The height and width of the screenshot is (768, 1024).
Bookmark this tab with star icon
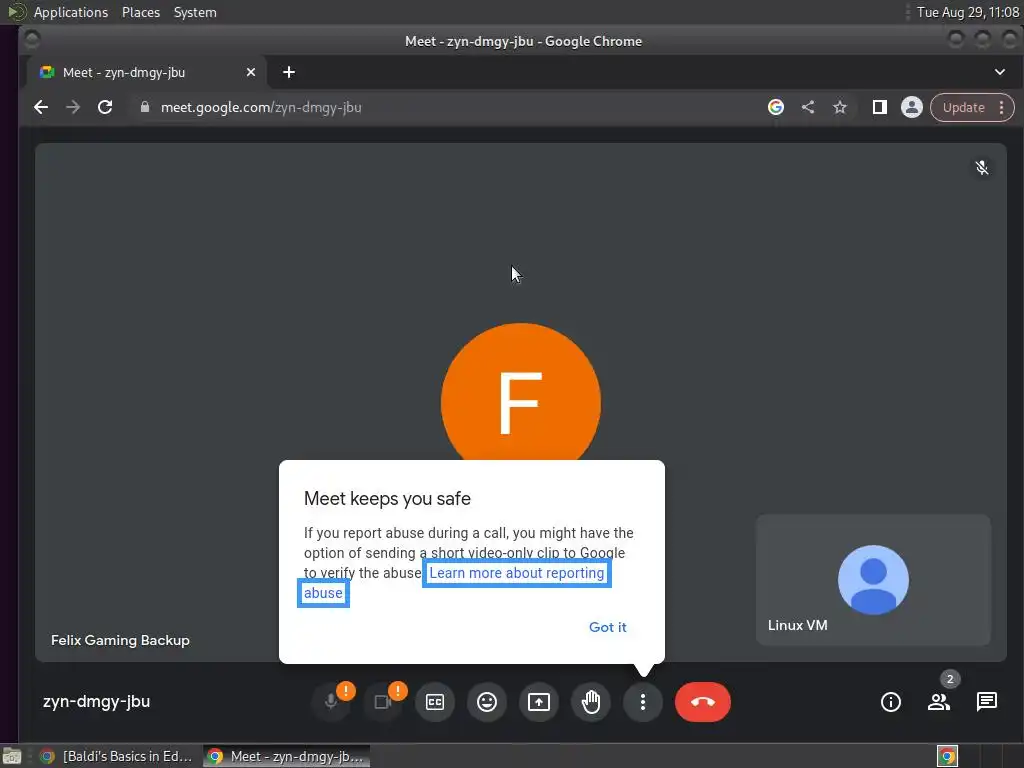tap(840, 107)
